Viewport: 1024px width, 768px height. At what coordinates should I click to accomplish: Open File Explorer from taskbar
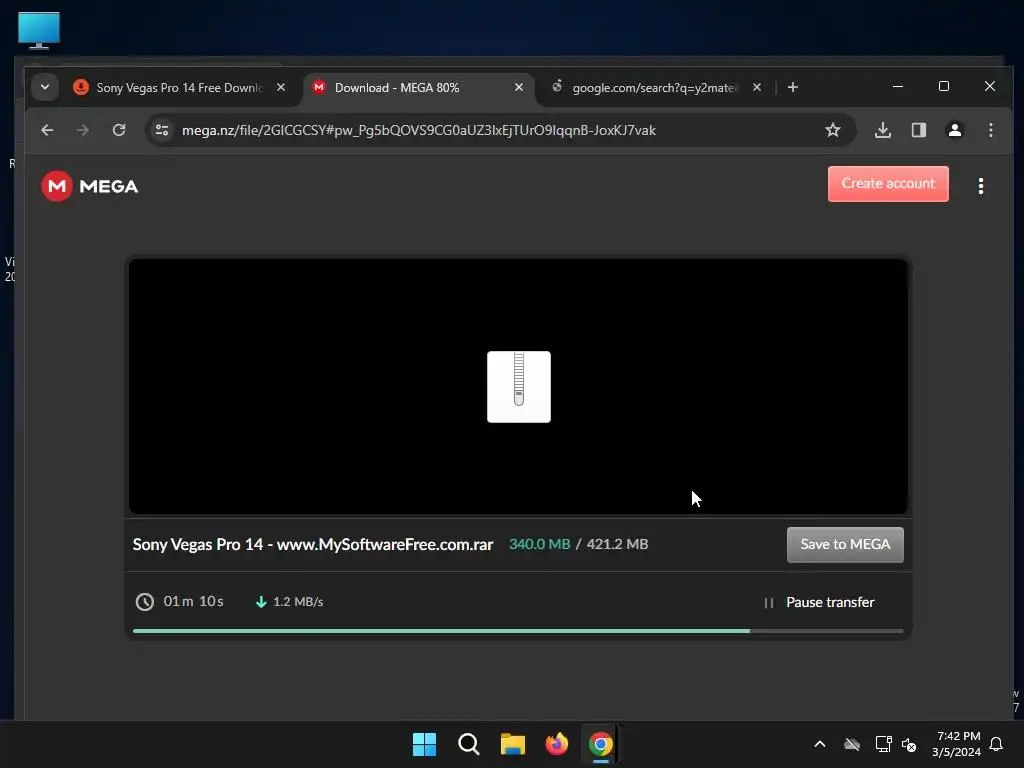(513, 744)
